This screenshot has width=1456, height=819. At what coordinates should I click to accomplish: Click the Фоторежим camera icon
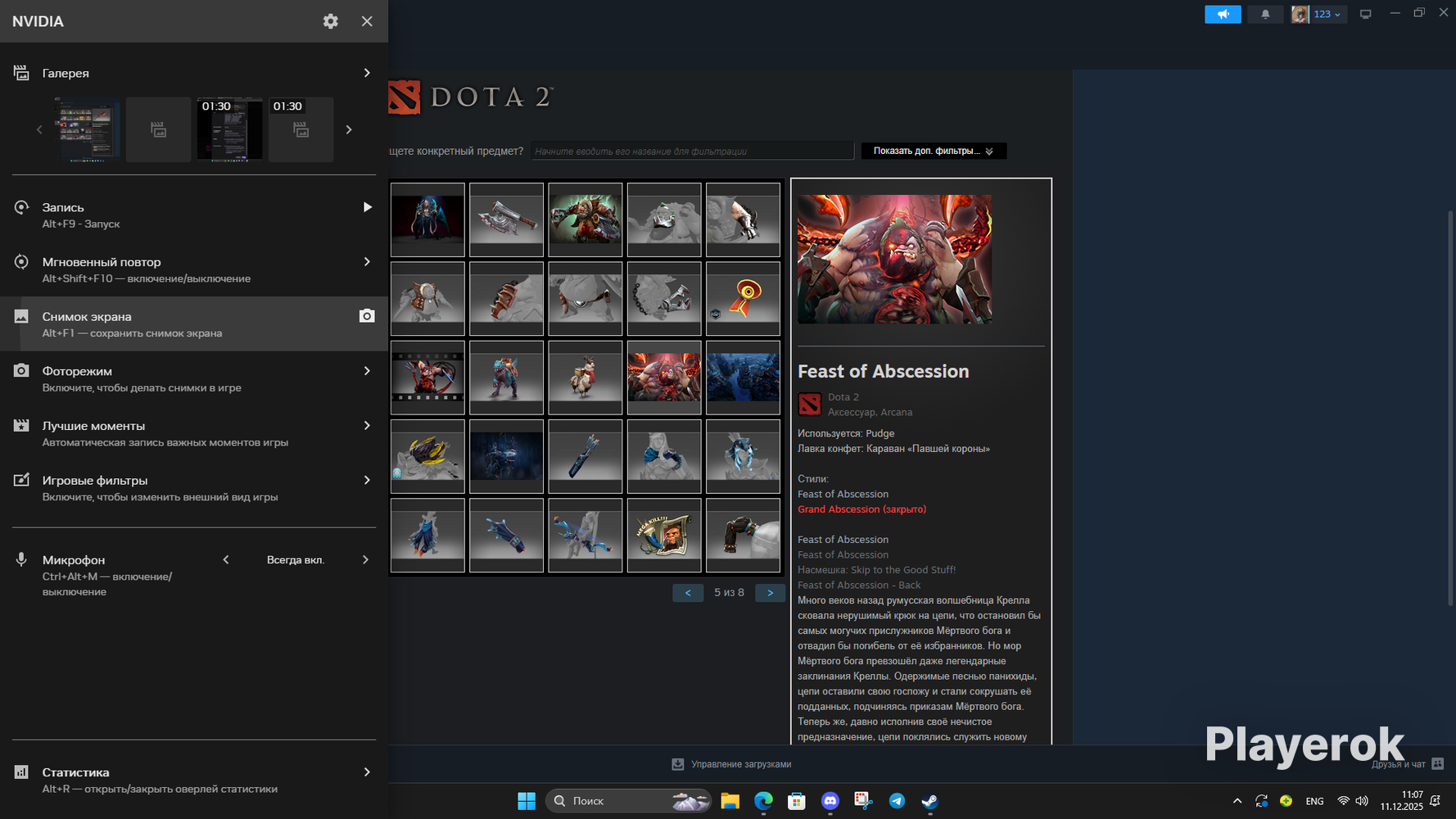tap(21, 371)
